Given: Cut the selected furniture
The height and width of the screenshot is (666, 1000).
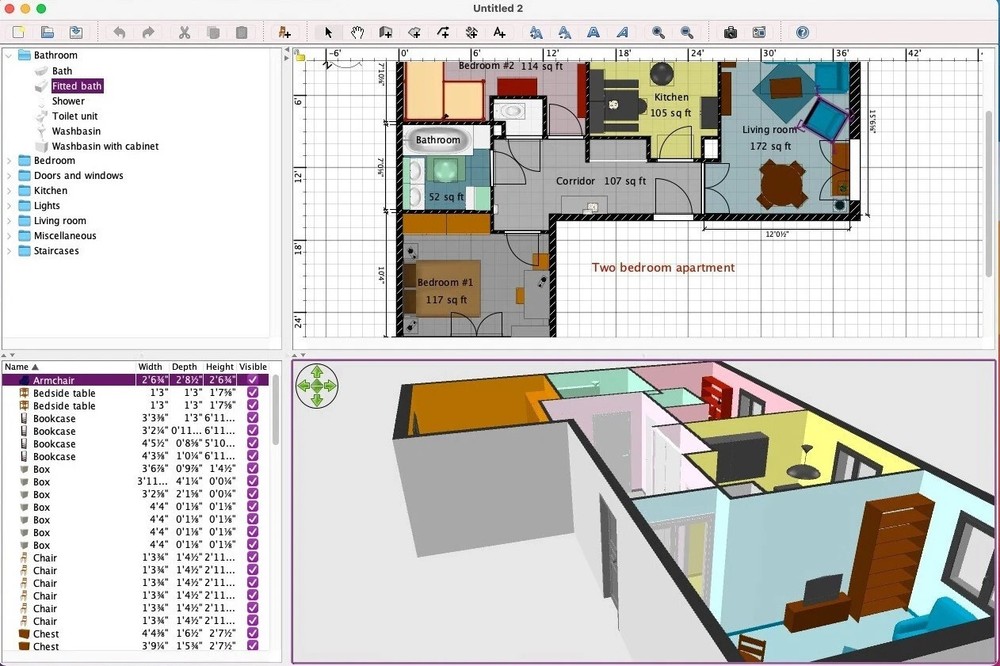Looking at the screenshot, I should pos(184,32).
